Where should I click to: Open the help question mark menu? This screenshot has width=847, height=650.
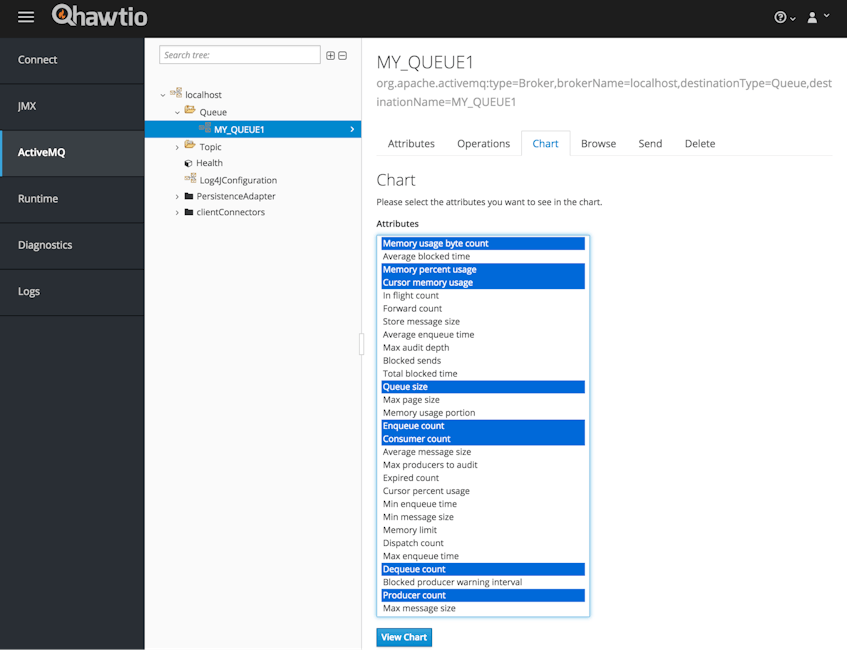(x=781, y=16)
